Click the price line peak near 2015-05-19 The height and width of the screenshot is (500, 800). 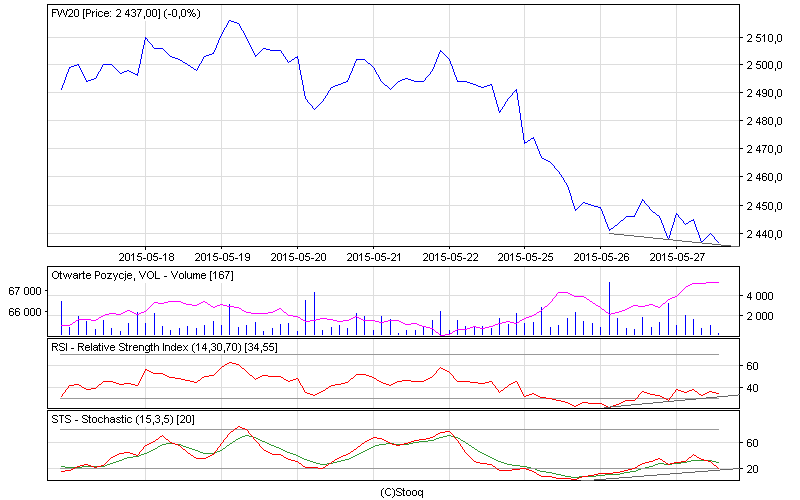pos(230,19)
